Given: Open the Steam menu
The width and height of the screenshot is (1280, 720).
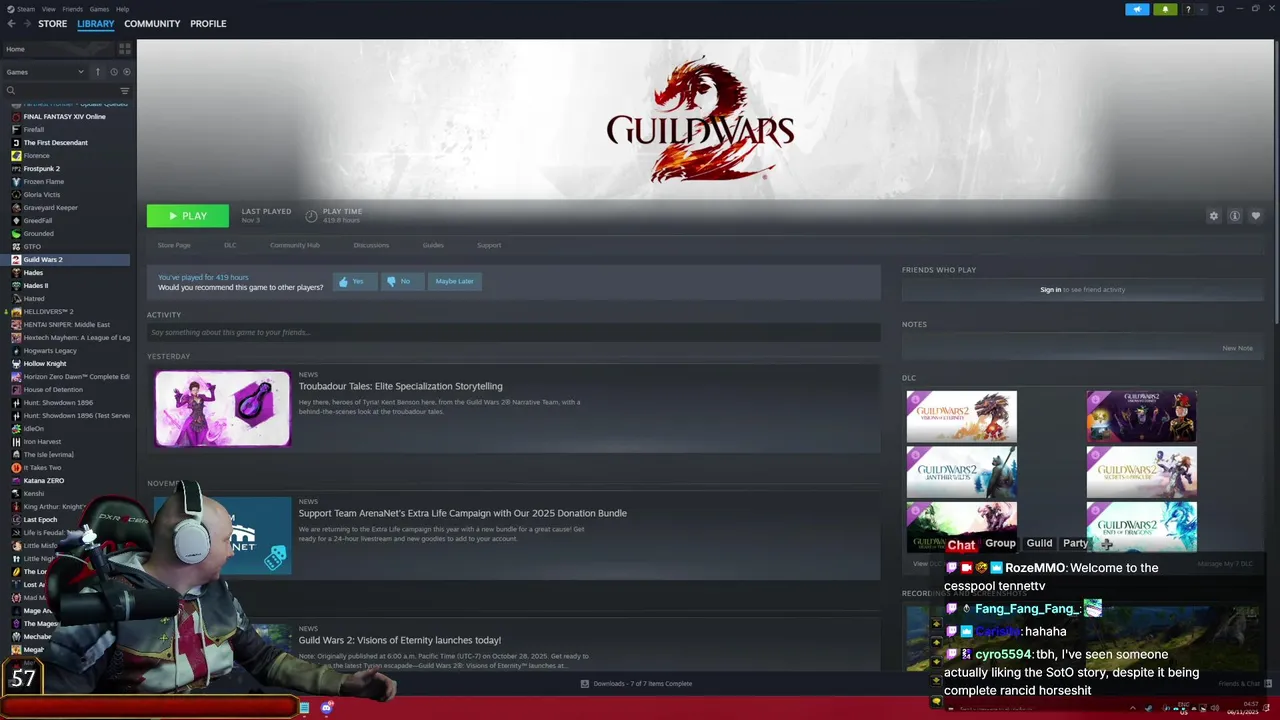Looking at the screenshot, I should click(x=25, y=9).
